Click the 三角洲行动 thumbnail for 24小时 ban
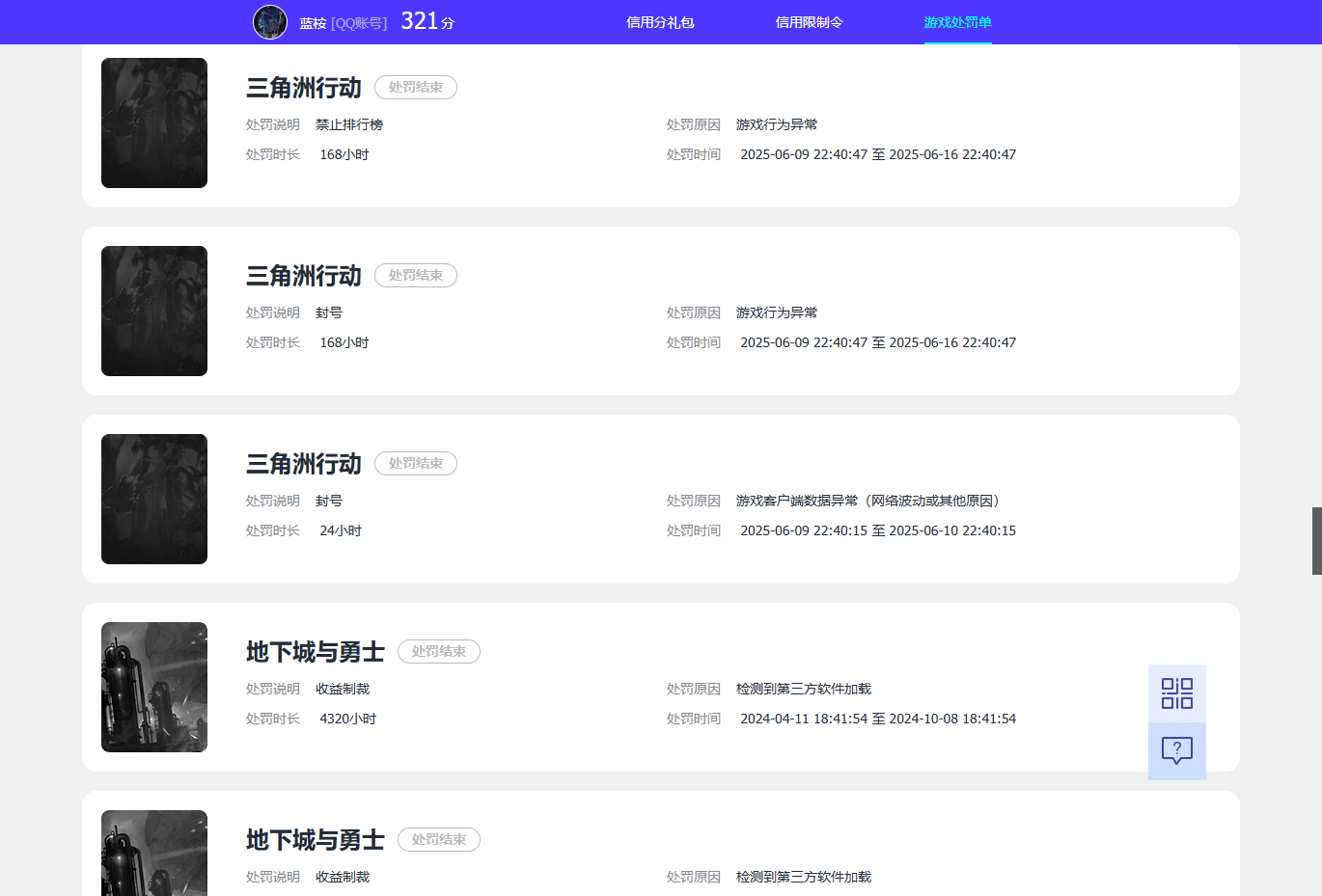 coord(154,499)
